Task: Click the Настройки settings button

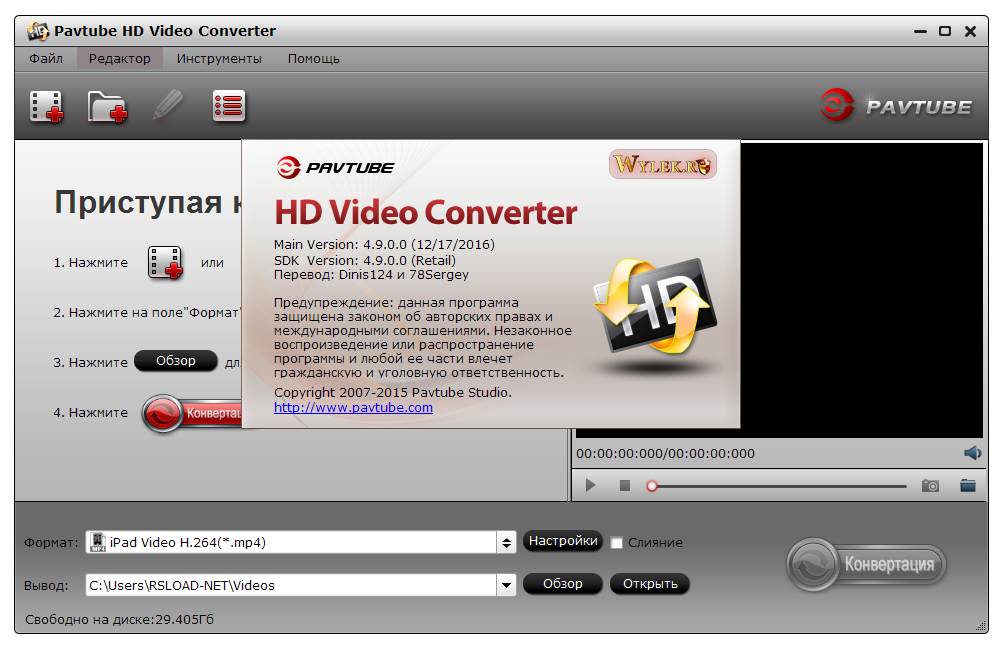Action: point(563,541)
